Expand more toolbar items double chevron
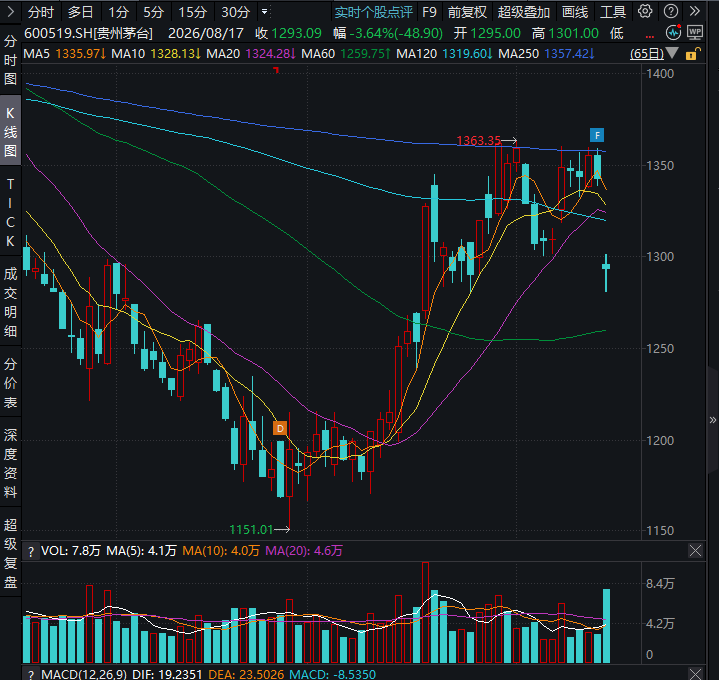 click(695, 11)
